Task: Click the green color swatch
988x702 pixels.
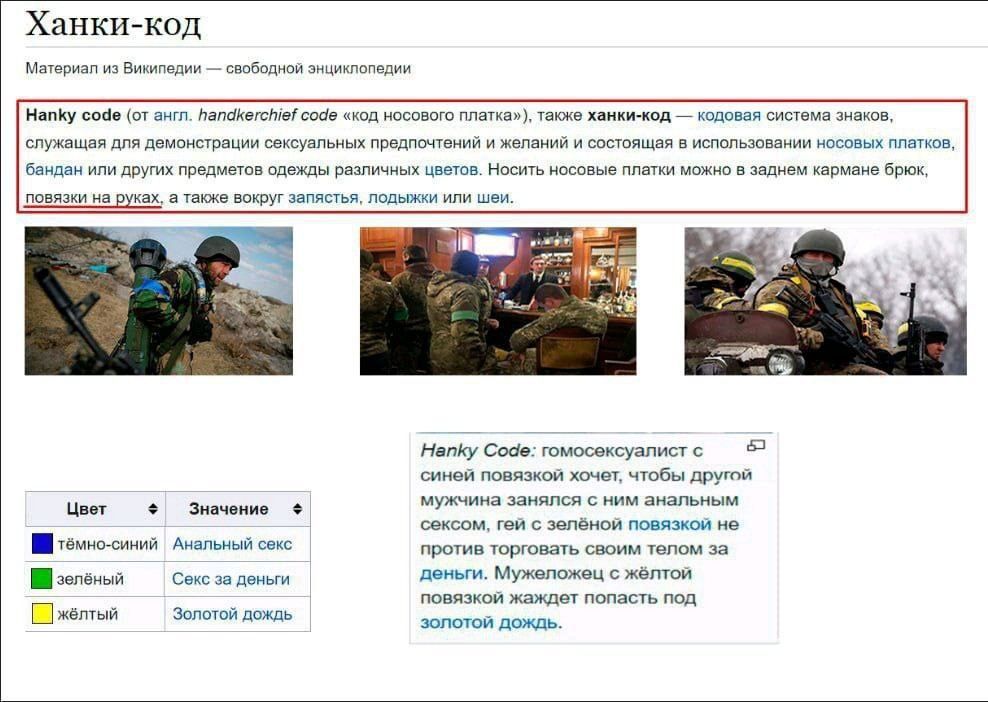Action: (x=42, y=579)
